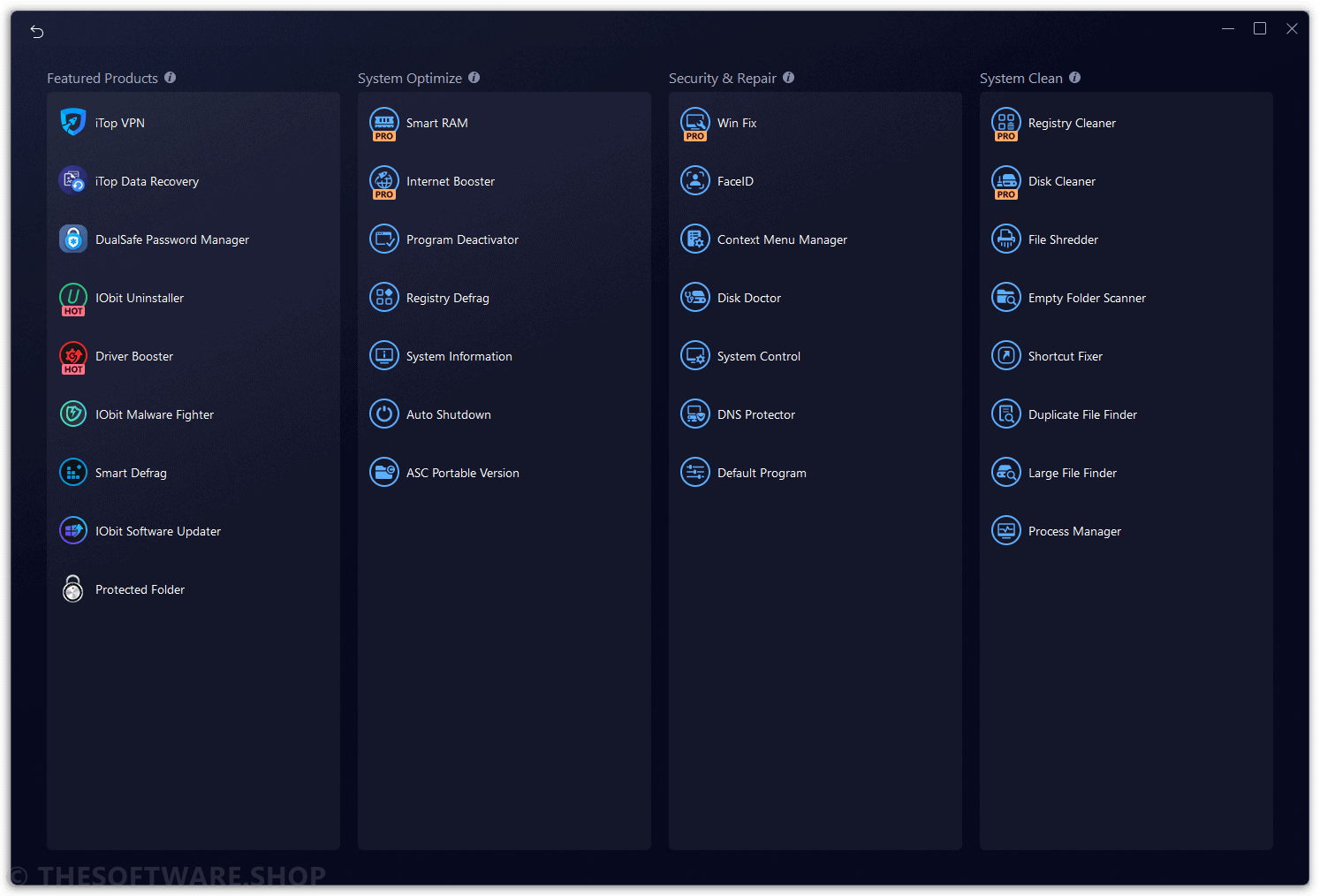The image size is (1320, 896).
Task: Open Context Menu Manager icon
Action: coord(695,239)
